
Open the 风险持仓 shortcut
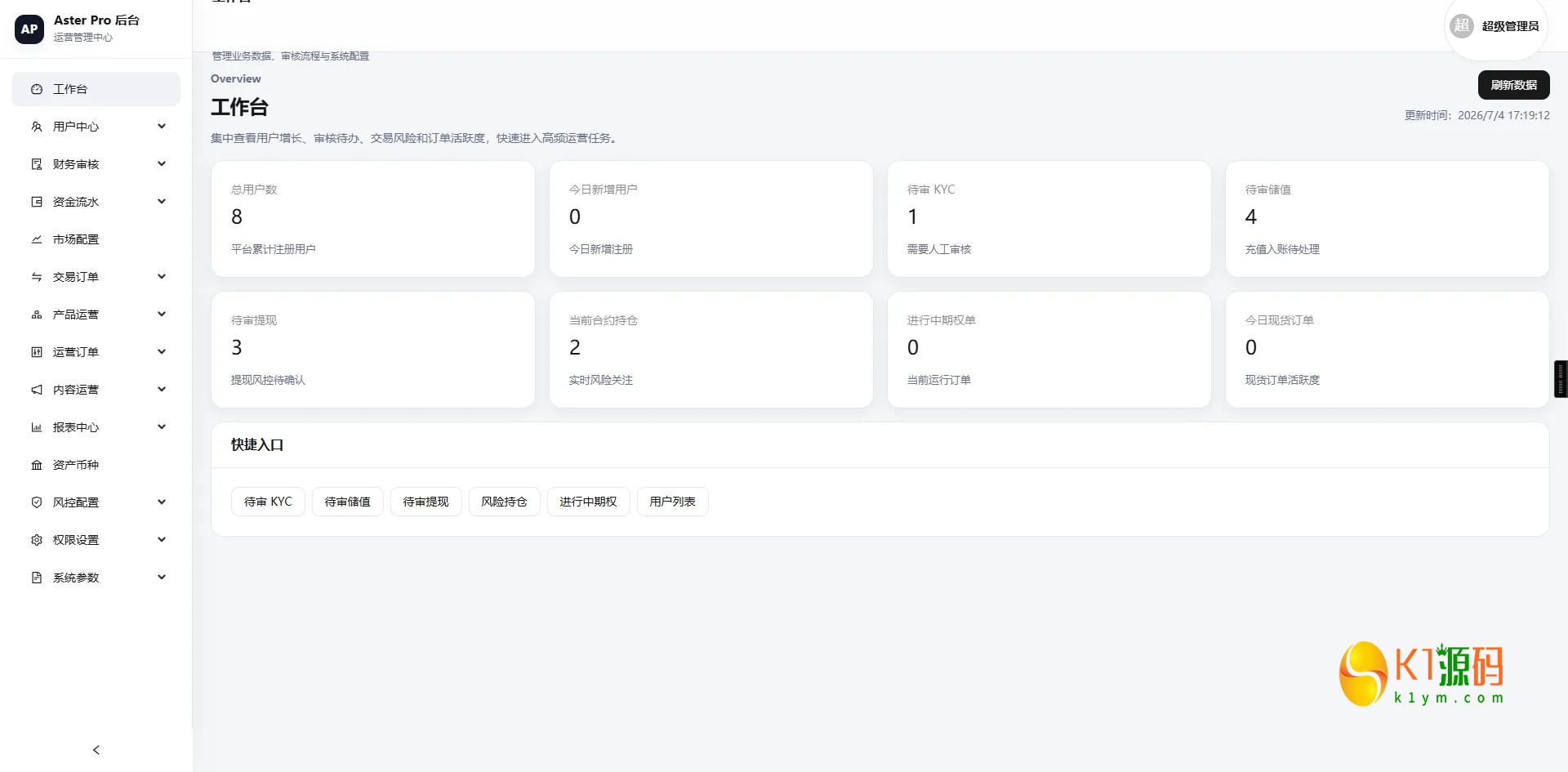click(505, 502)
